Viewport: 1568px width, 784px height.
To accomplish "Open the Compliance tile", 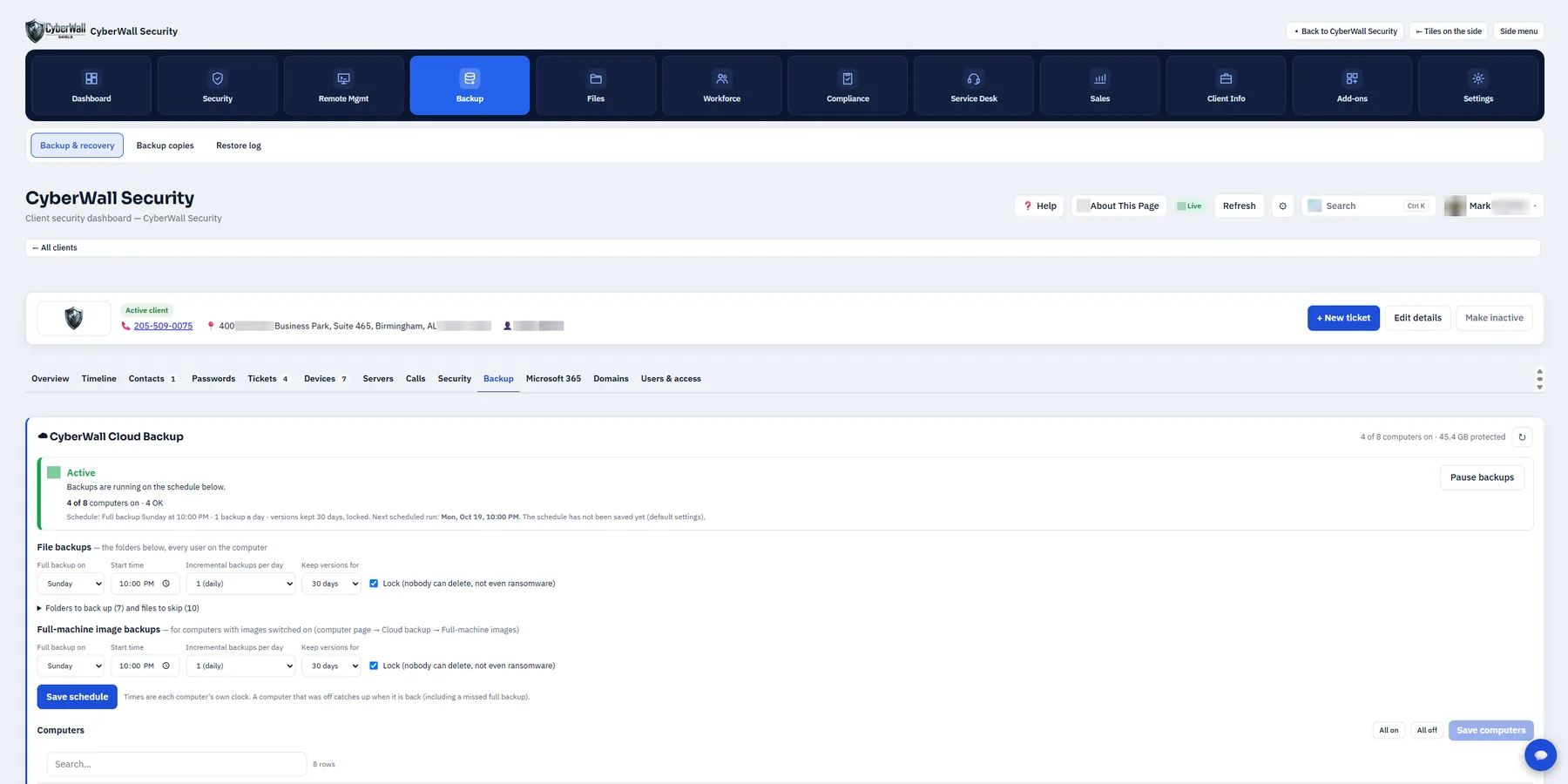I will coord(848,85).
